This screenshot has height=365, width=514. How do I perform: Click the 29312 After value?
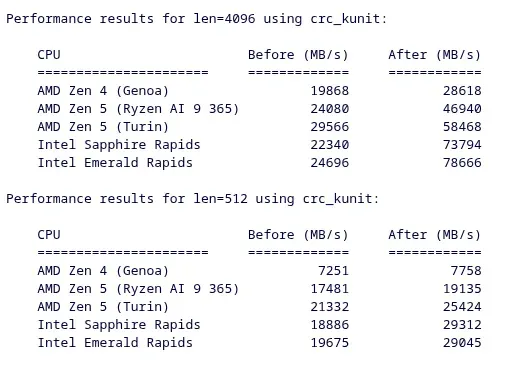coord(462,325)
